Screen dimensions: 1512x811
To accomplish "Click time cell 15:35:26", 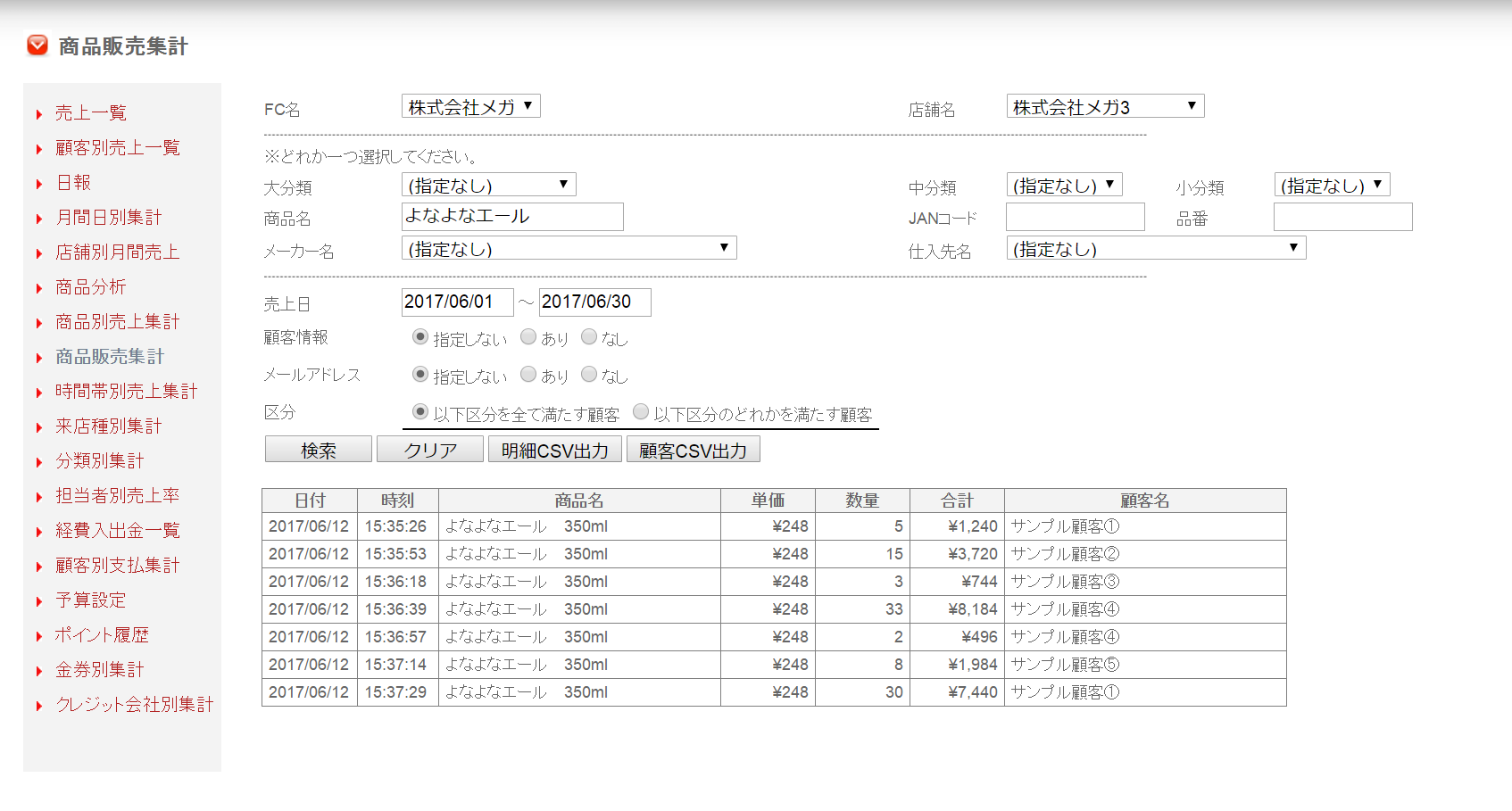I will (x=396, y=526).
